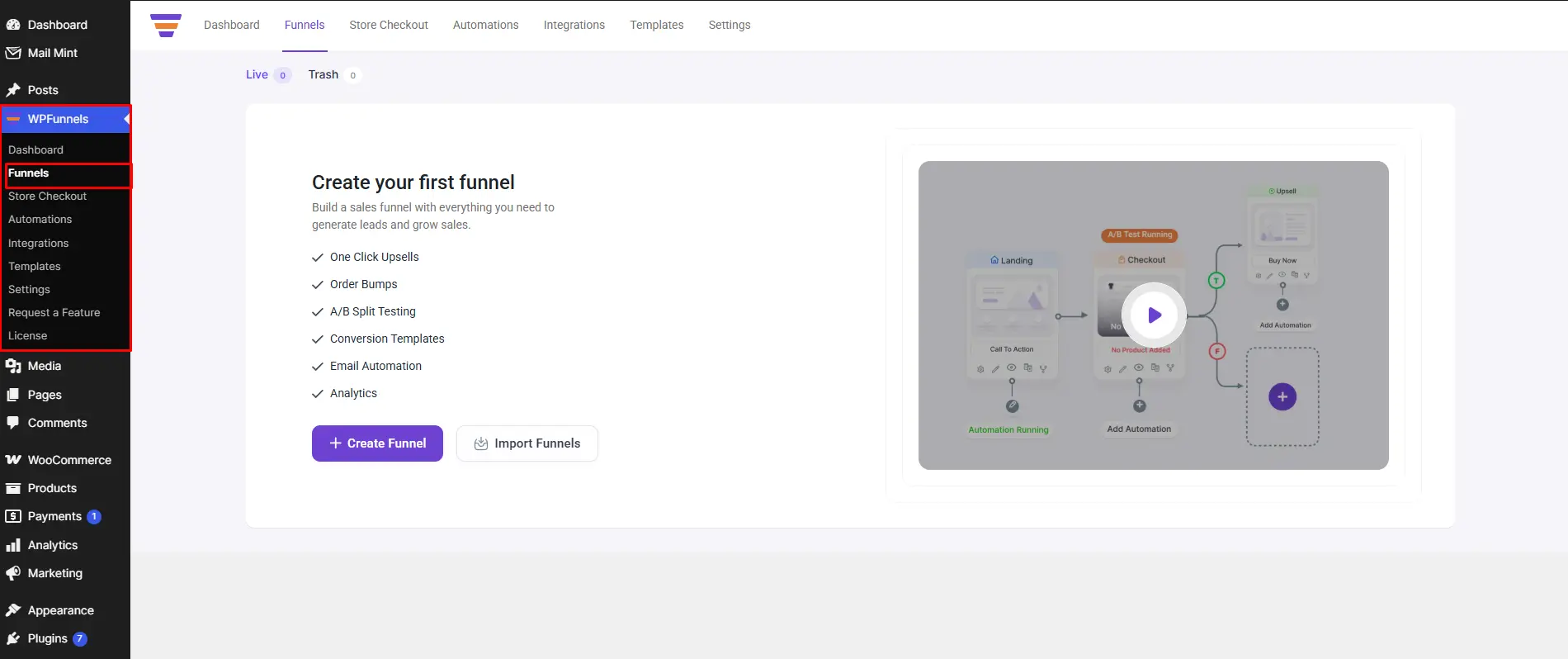Click the "Order Bumps" feature text

click(x=364, y=284)
